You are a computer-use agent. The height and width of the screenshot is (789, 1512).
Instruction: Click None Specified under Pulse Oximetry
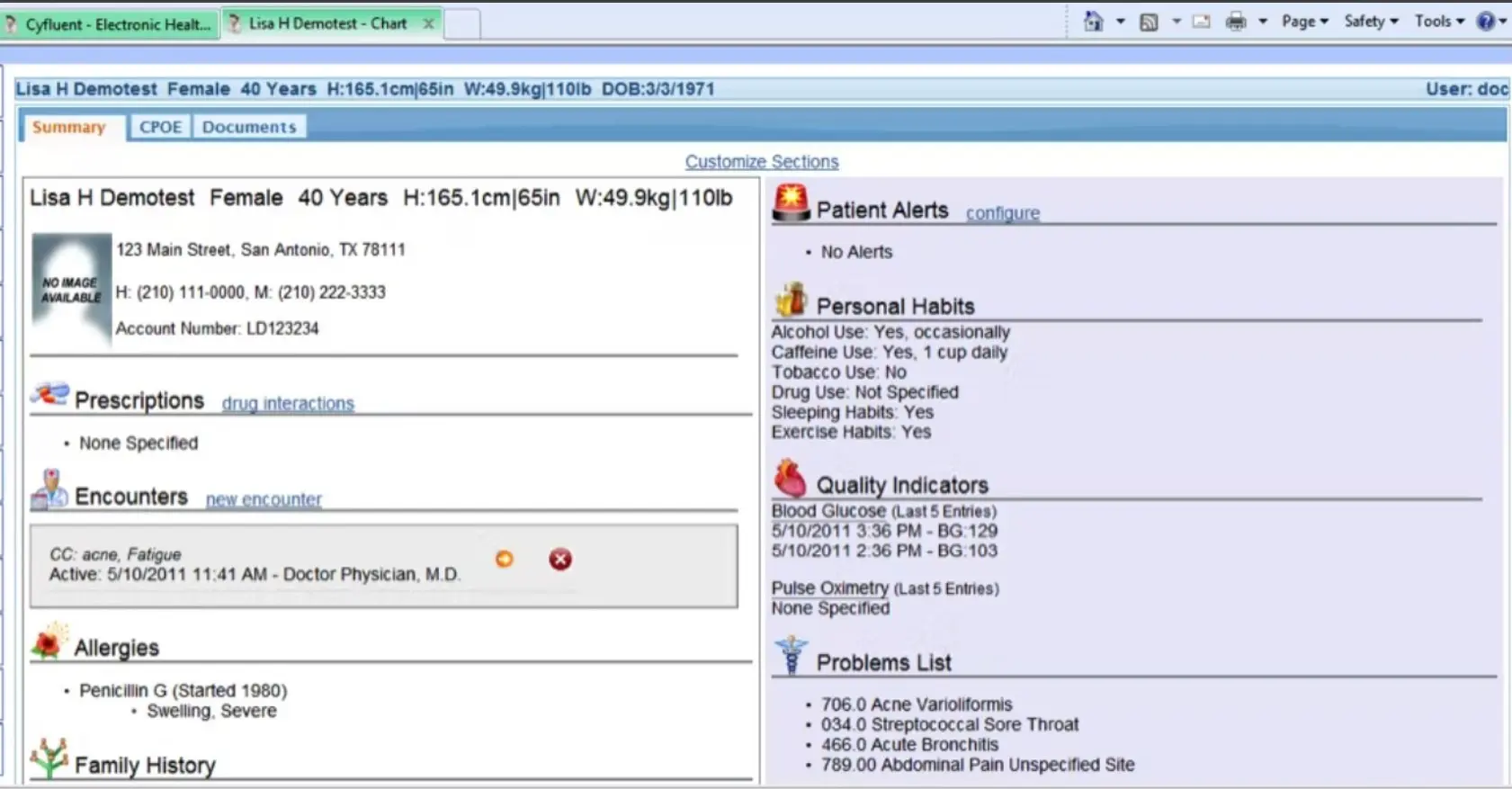[830, 608]
